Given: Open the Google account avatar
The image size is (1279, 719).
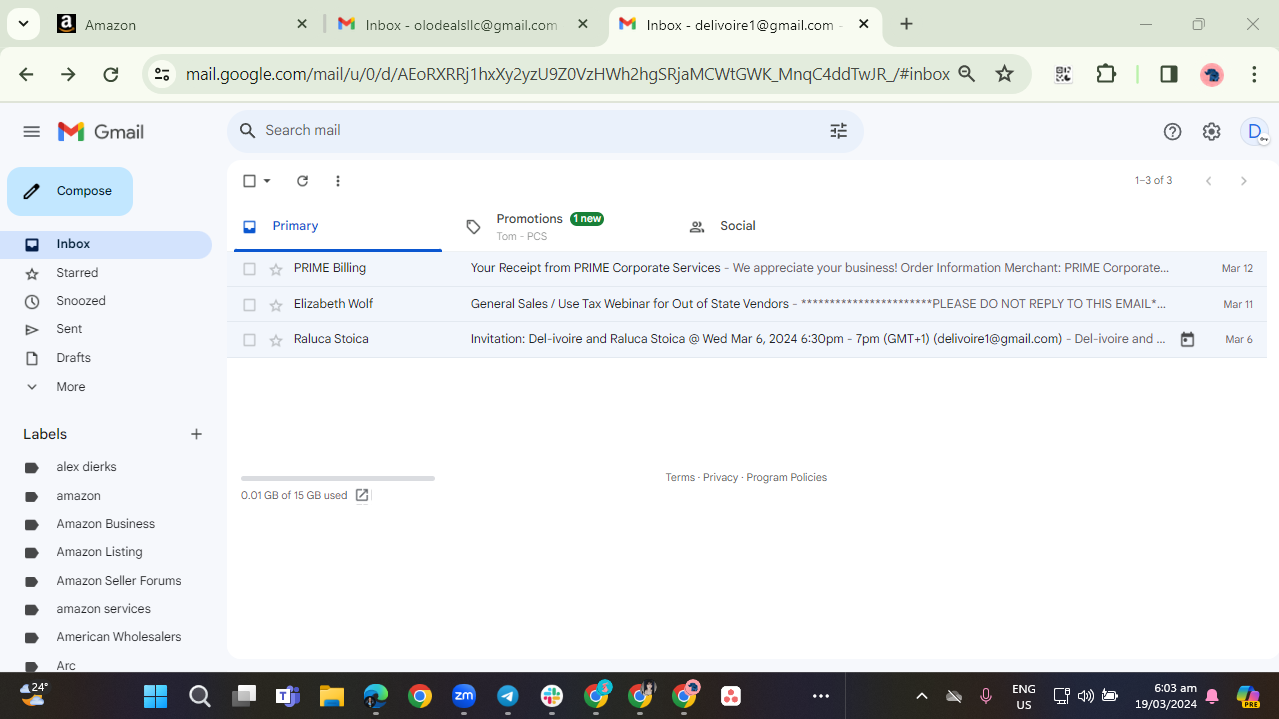Looking at the screenshot, I should [1254, 132].
